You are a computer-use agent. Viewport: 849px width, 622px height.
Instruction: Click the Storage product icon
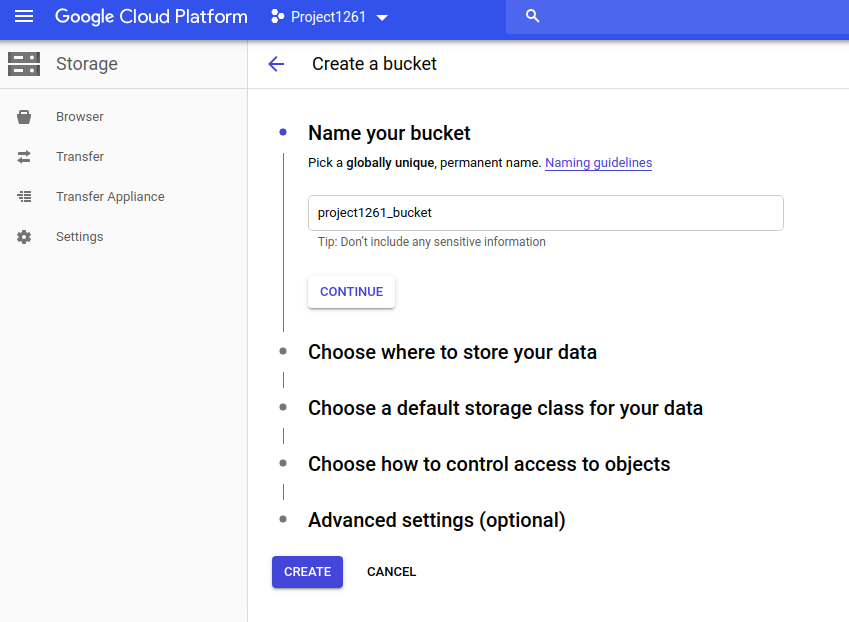coord(24,64)
